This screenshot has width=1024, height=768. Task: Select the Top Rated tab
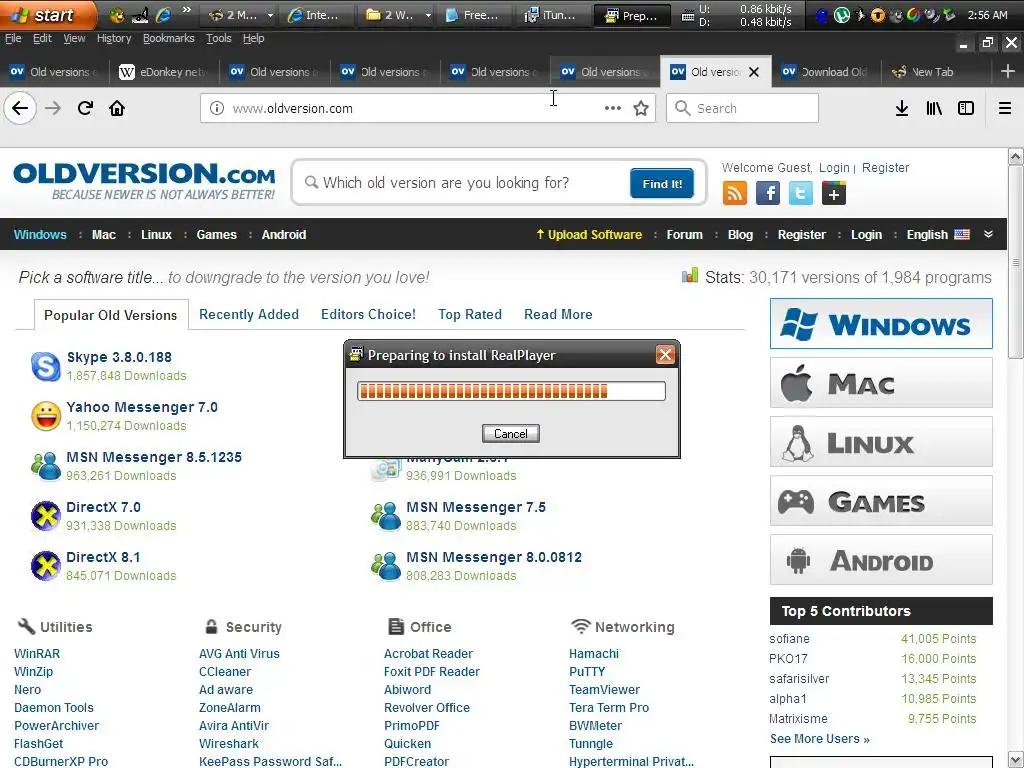470,314
